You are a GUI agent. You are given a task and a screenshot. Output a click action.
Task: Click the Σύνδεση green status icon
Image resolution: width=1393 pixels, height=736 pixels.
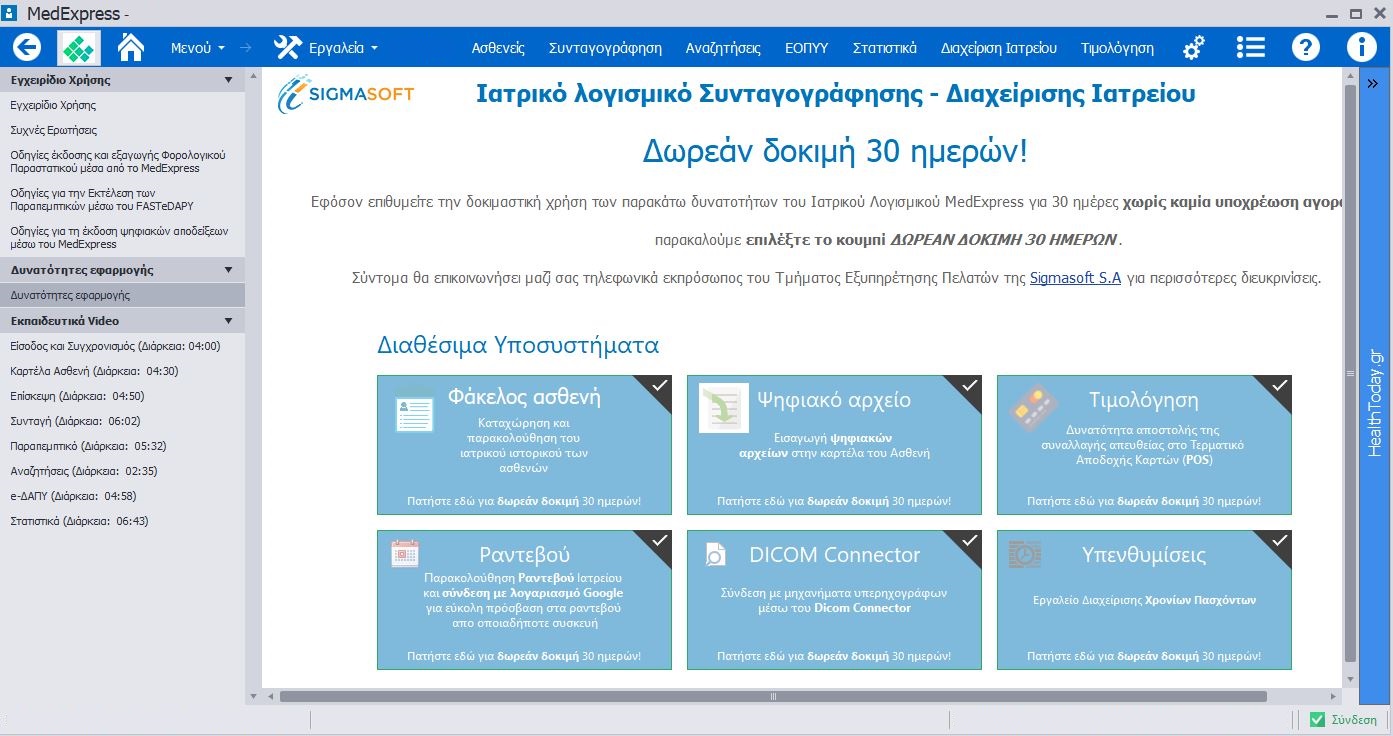click(1317, 719)
